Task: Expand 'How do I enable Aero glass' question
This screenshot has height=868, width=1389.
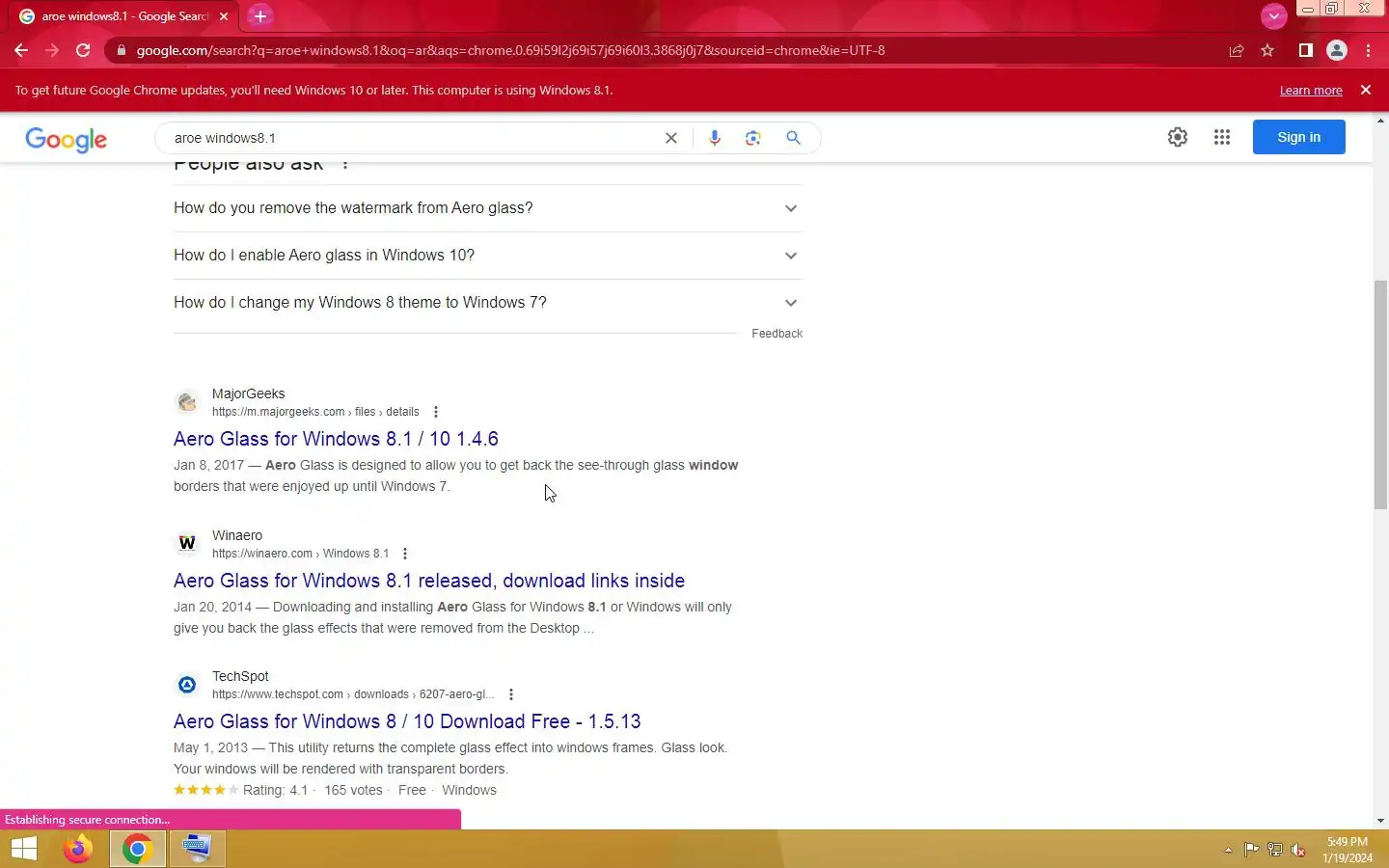Action: point(487,256)
